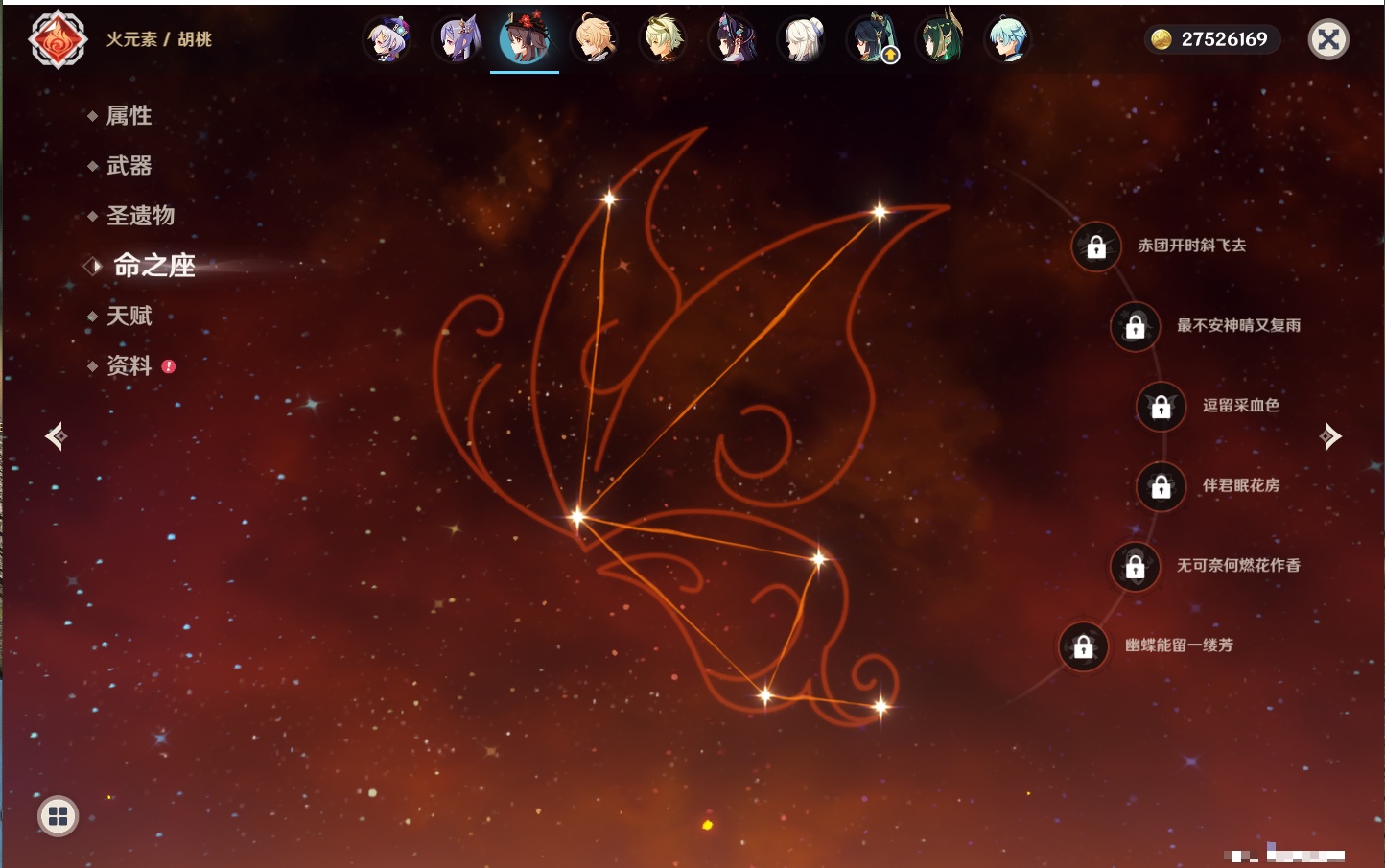Open the locked node beside 无可奈何燃花作香
Viewport: 1385px width, 868px height.
tap(1136, 567)
